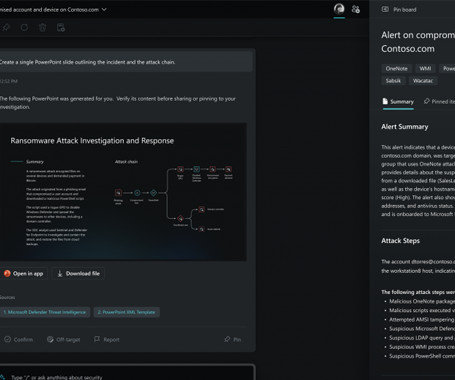Open the Pin board label
This screenshot has width=455, height=380.
point(405,10)
